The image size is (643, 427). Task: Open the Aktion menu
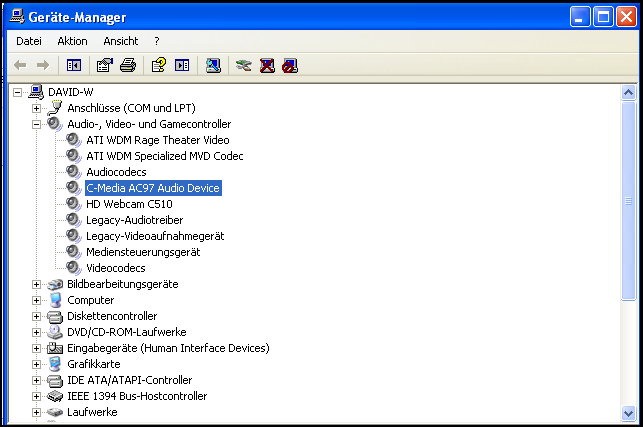click(72, 41)
